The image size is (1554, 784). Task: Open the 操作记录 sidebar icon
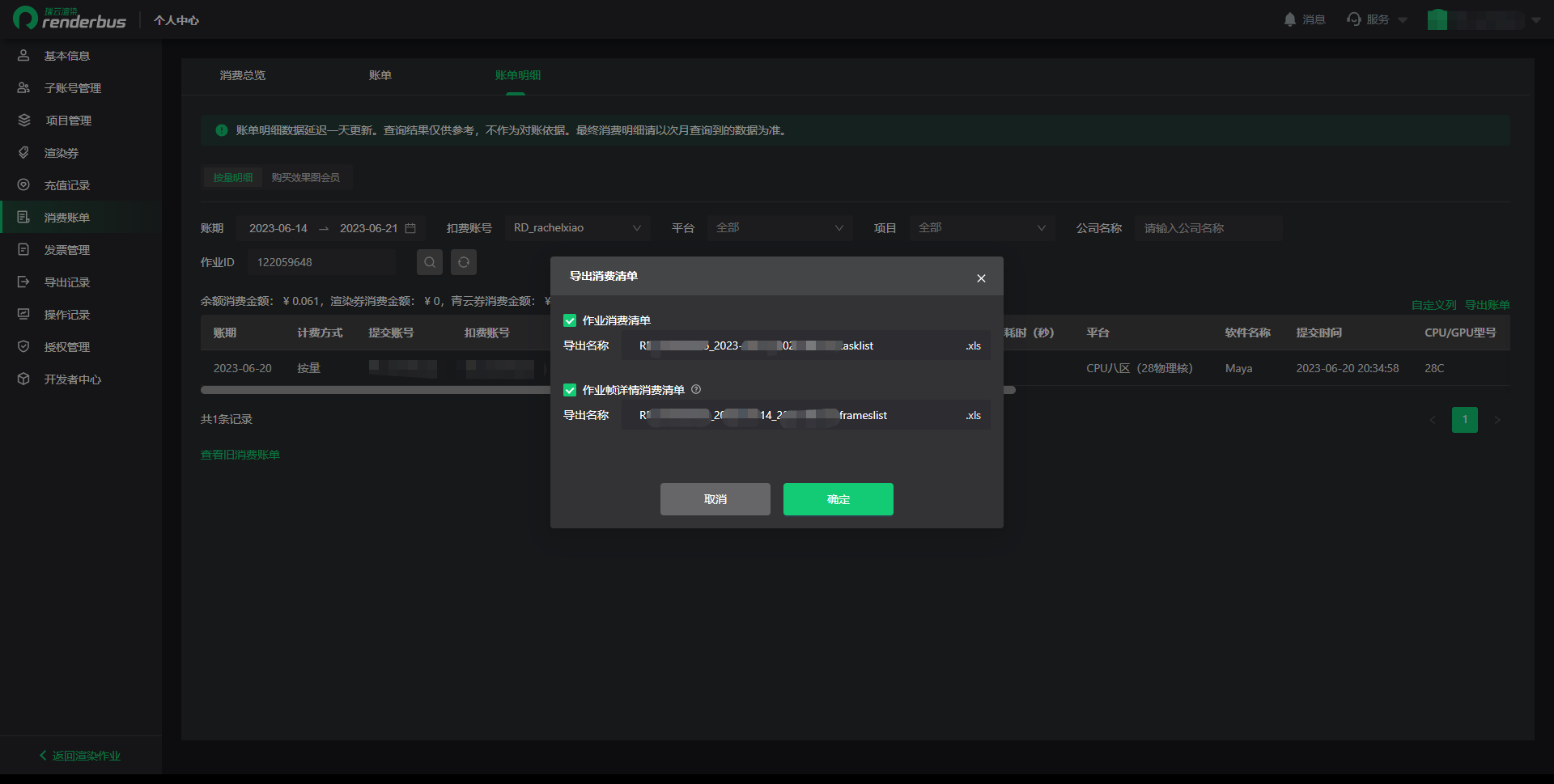tap(23, 315)
